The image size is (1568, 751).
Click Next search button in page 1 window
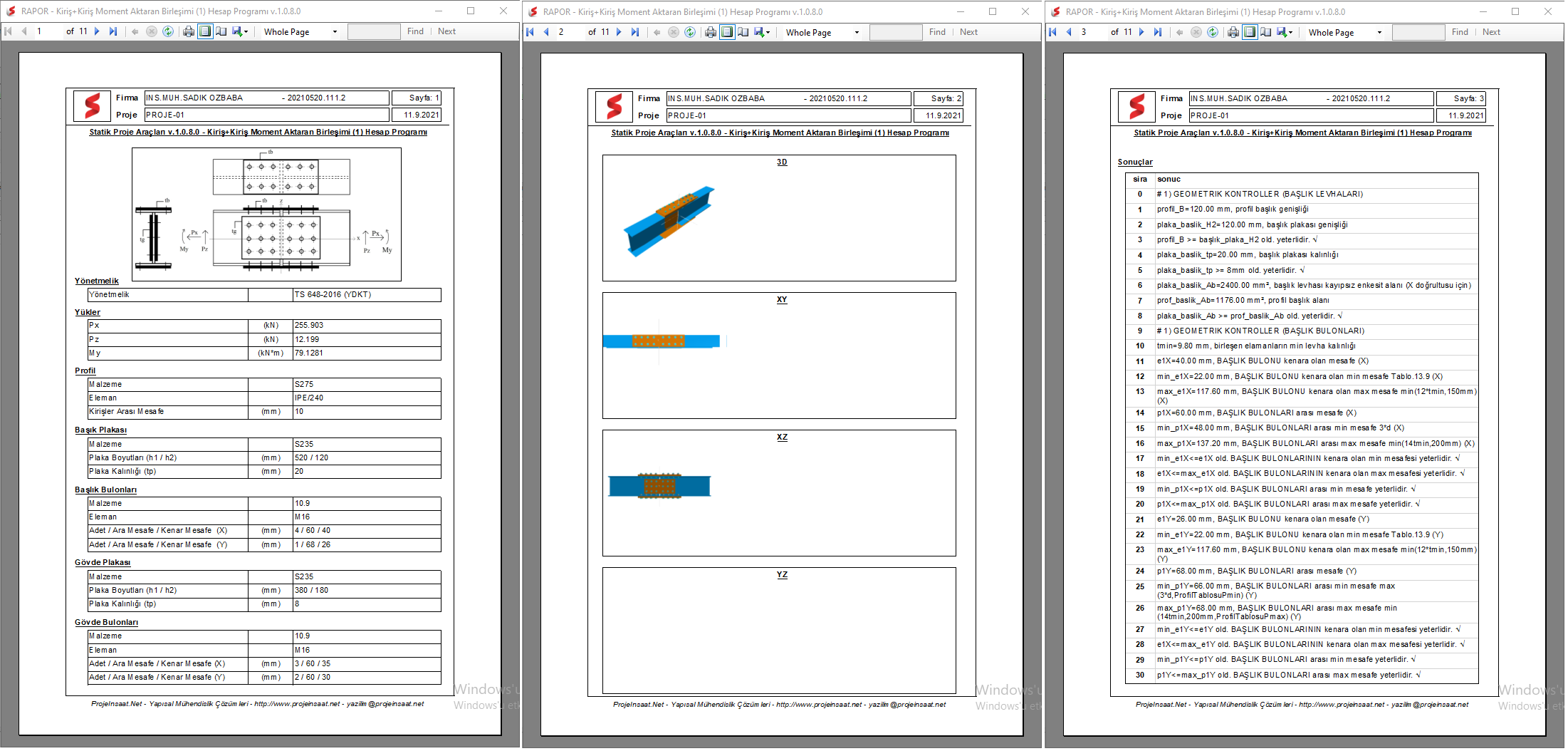click(x=446, y=31)
